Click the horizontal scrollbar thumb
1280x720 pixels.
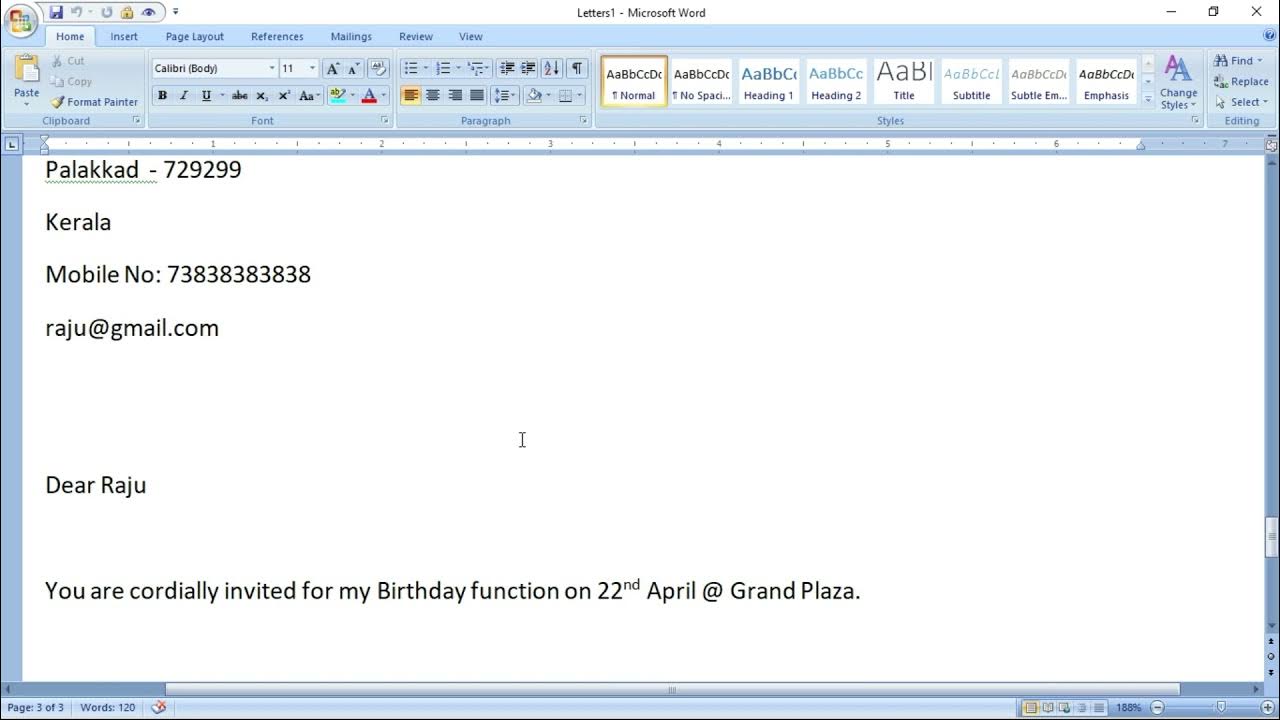672,689
